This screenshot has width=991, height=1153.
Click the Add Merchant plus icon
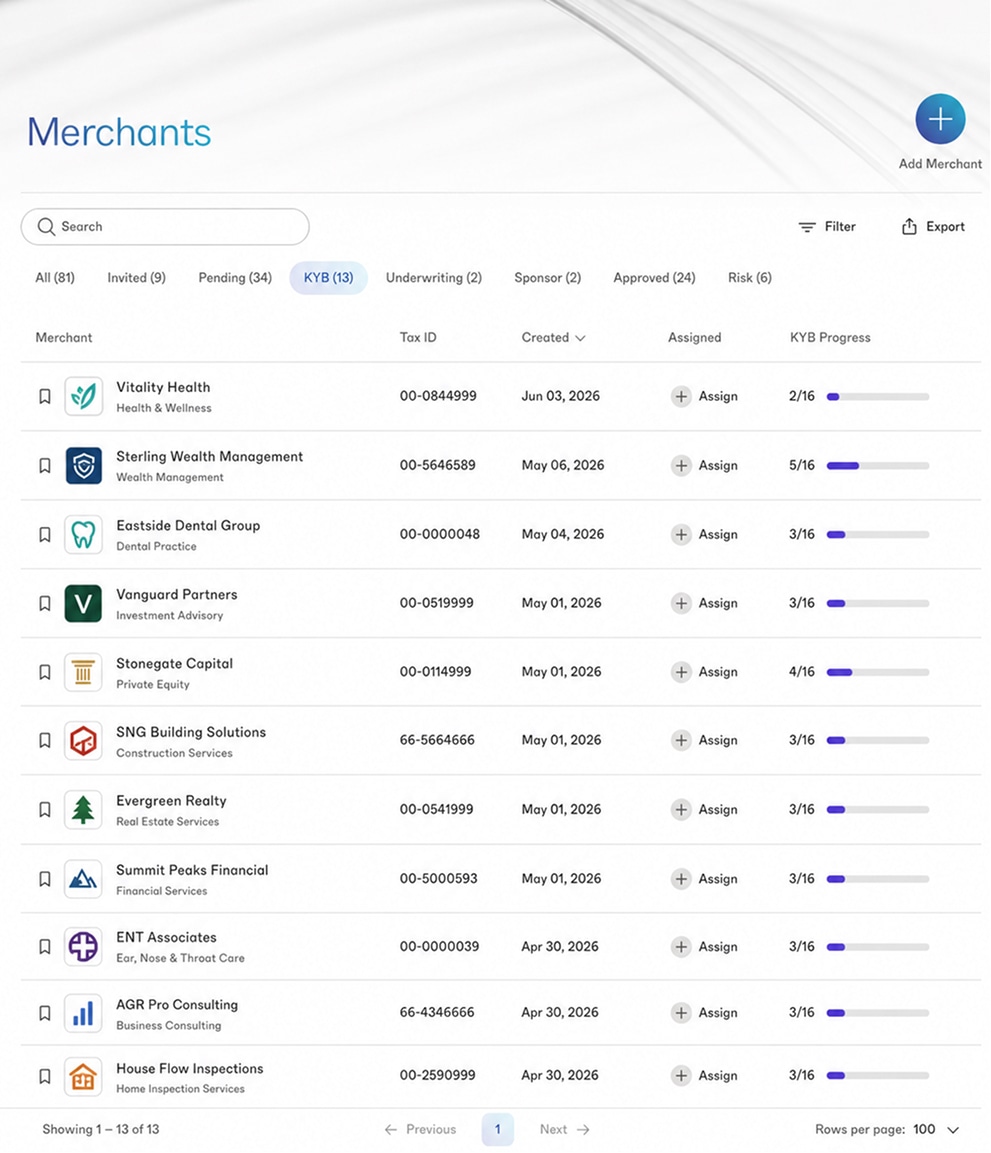coord(940,119)
